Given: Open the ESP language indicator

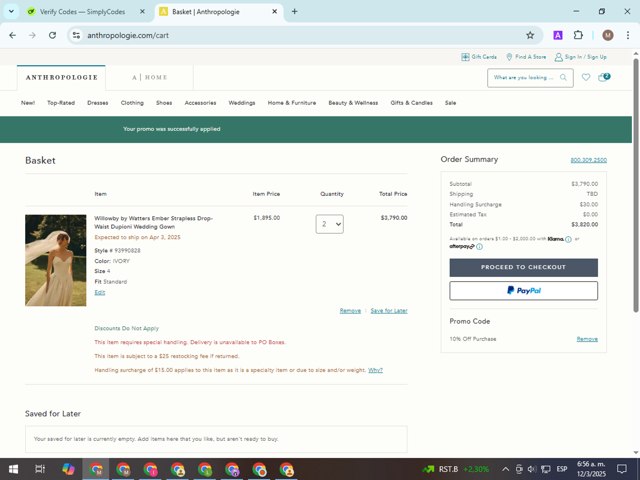Looking at the screenshot, I should (x=562, y=469).
